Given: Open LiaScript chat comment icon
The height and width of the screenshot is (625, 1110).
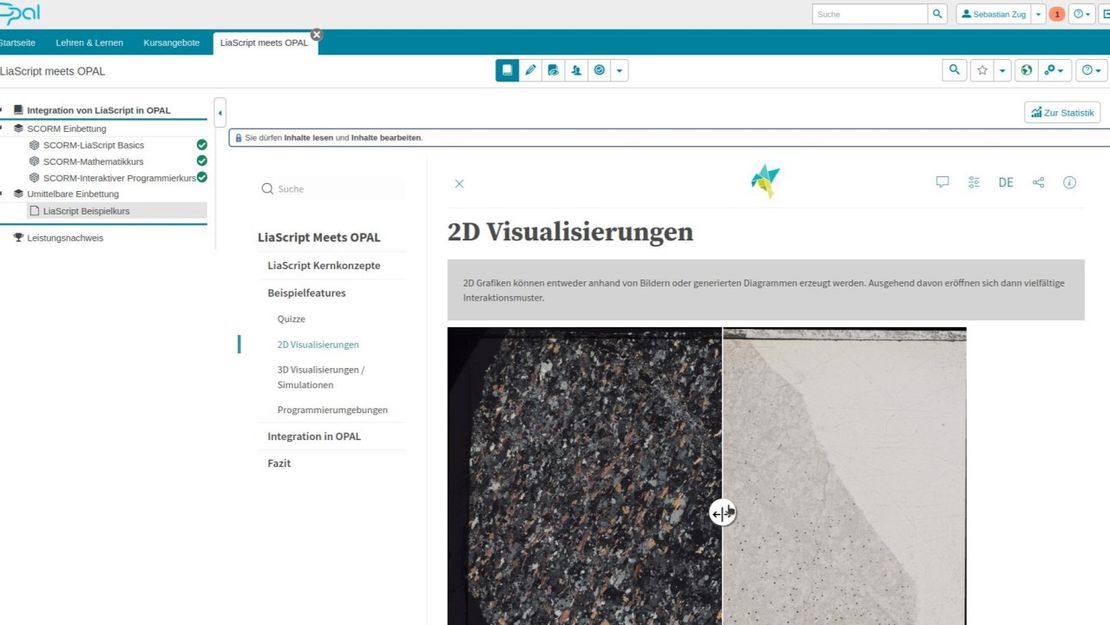Looking at the screenshot, I should pos(942,182).
